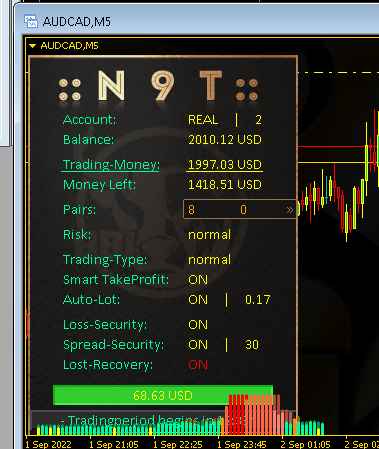
Task: Click the 1 Sep 22:25 time axis label
Action: coord(178,445)
